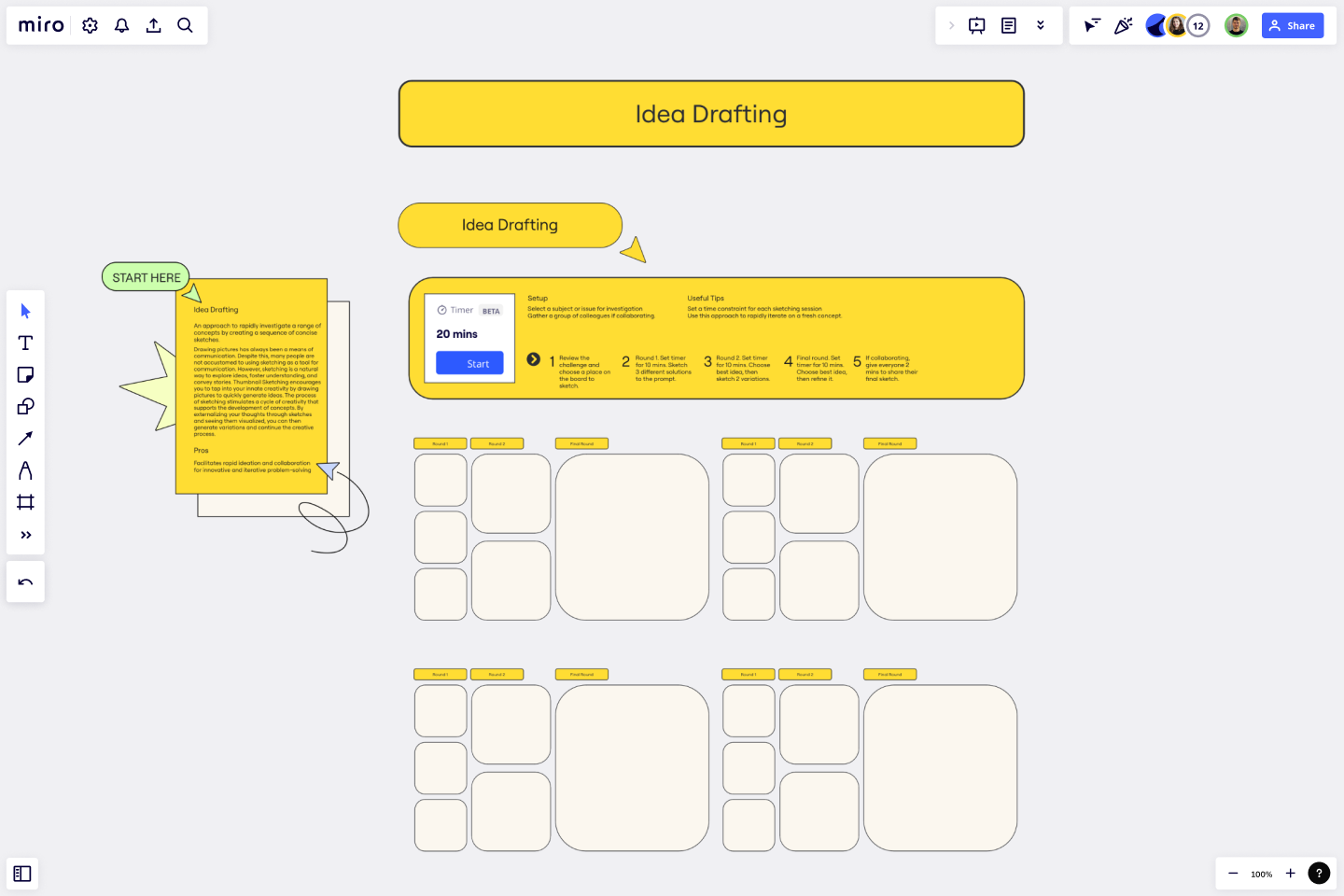This screenshot has width=1344, height=896.
Task: Expand more tools with double chevron
Action: pyautogui.click(x=25, y=535)
